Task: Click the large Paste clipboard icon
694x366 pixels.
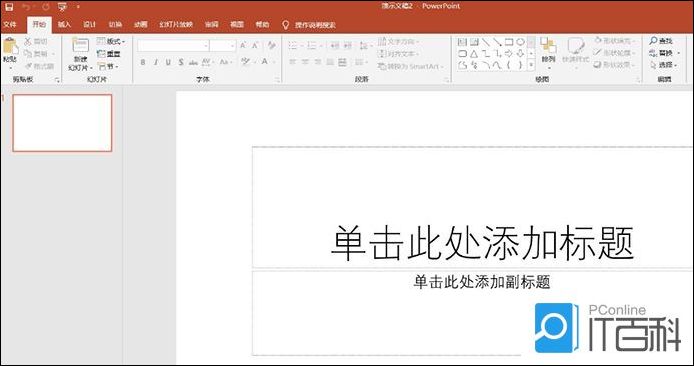Action: 10,46
